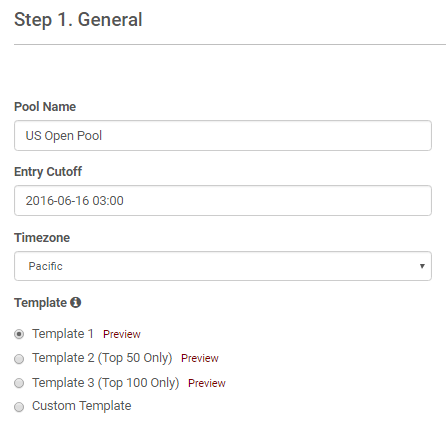Click 'Template 3 (Top 100 Only)' label text

click(x=106, y=383)
